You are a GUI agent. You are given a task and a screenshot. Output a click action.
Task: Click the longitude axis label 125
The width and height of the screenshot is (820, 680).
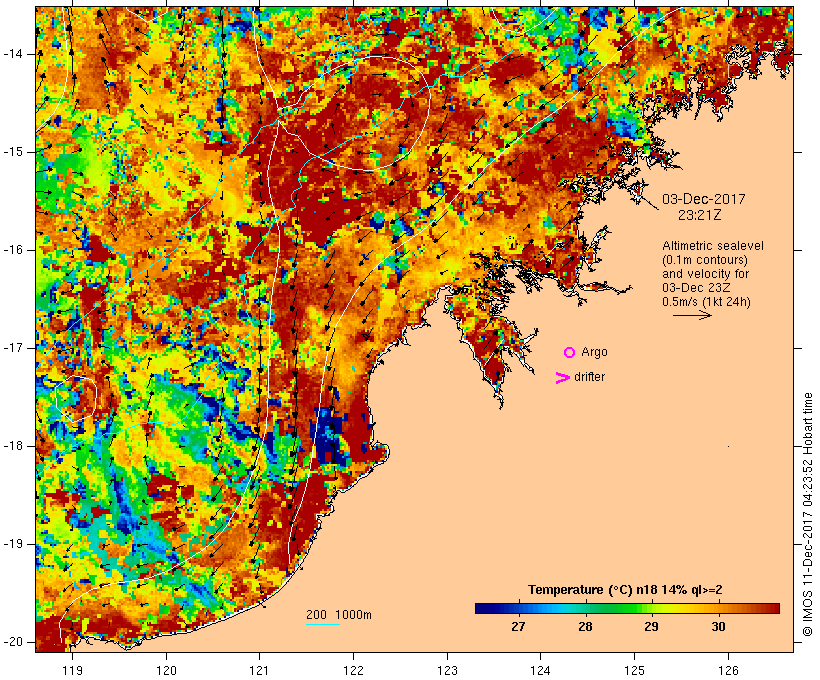(635, 670)
